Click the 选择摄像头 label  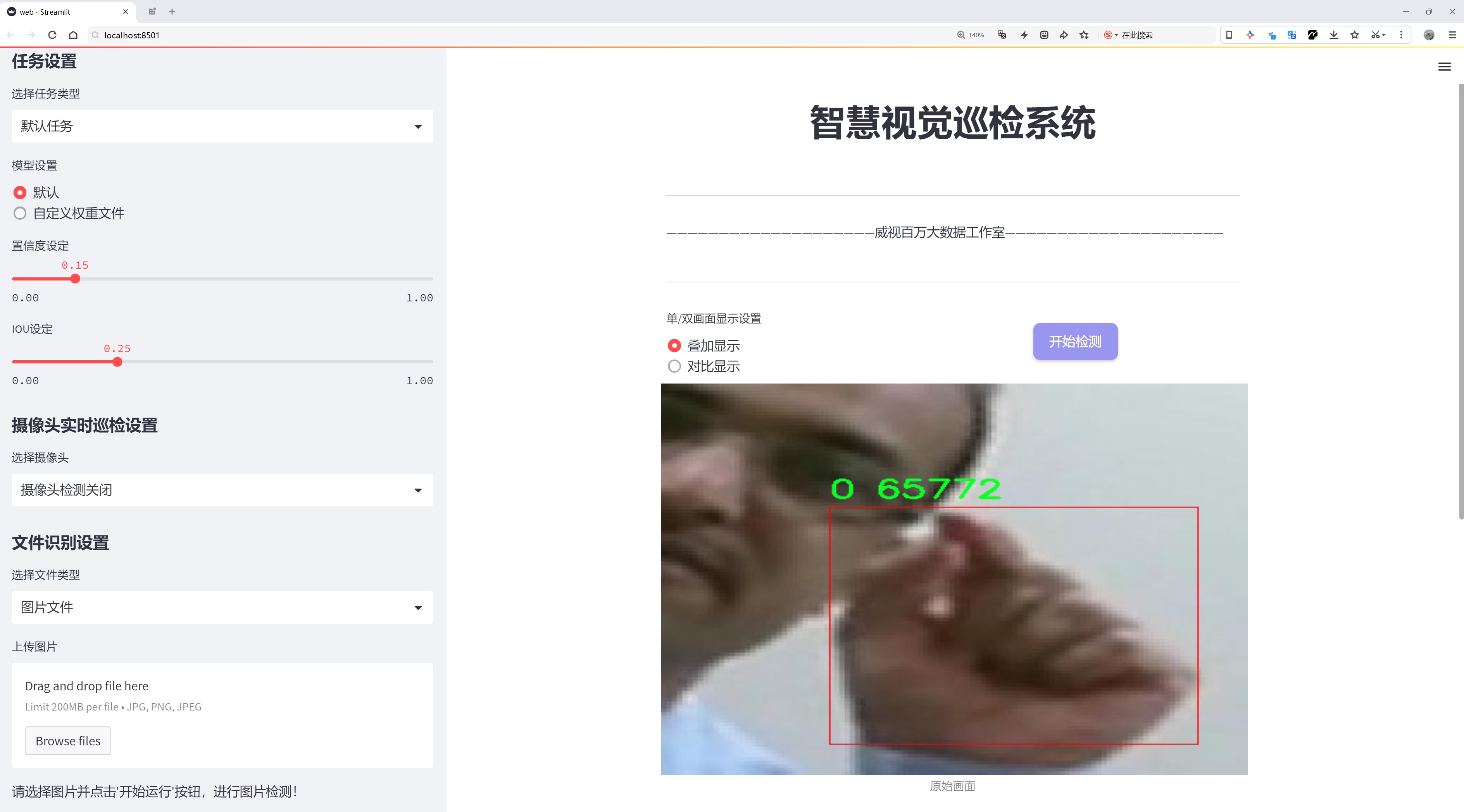40,458
